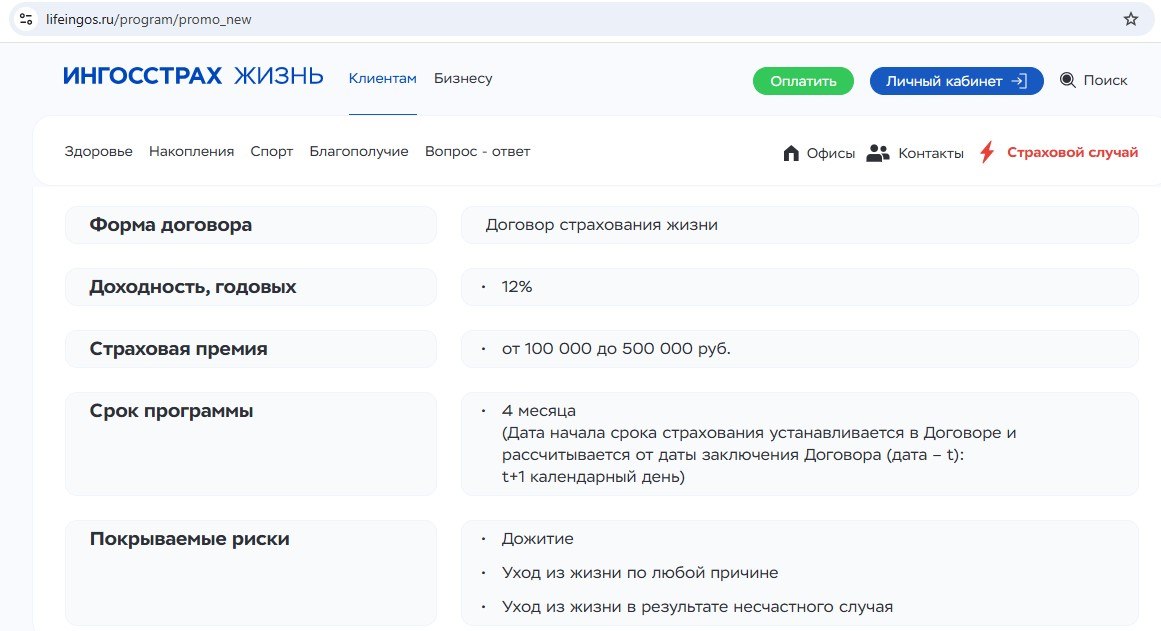The height and width of the screenshot is (631, 1161).
Task: Click the browser address bar URL
Action: [149, 19]
